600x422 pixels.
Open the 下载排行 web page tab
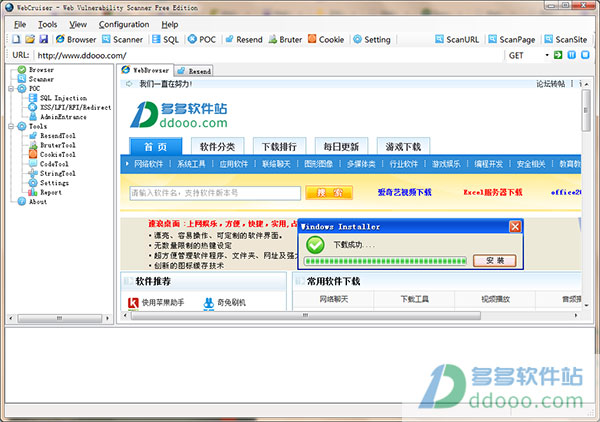279,146
